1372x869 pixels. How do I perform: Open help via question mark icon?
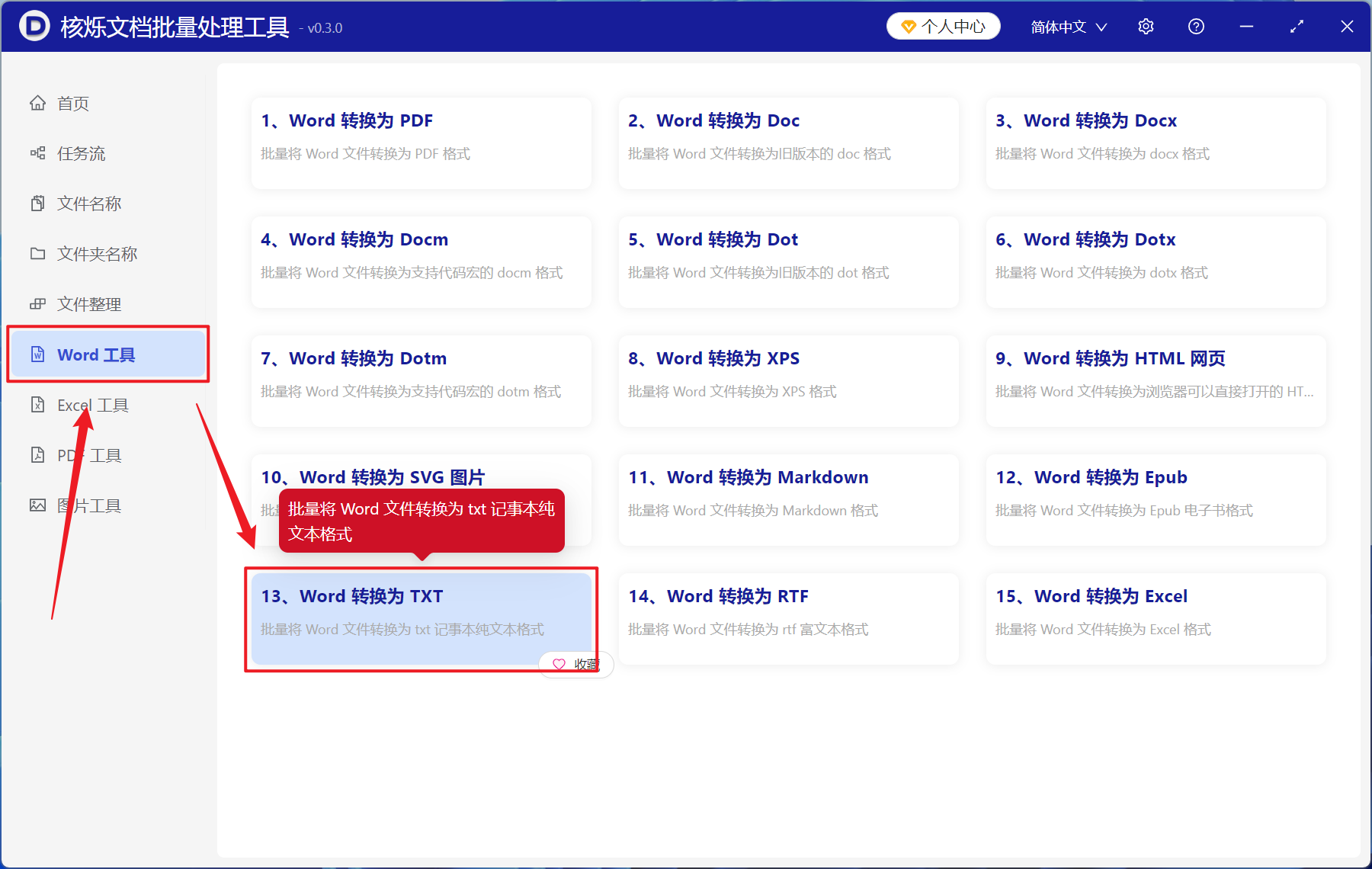pos(1196,27)
